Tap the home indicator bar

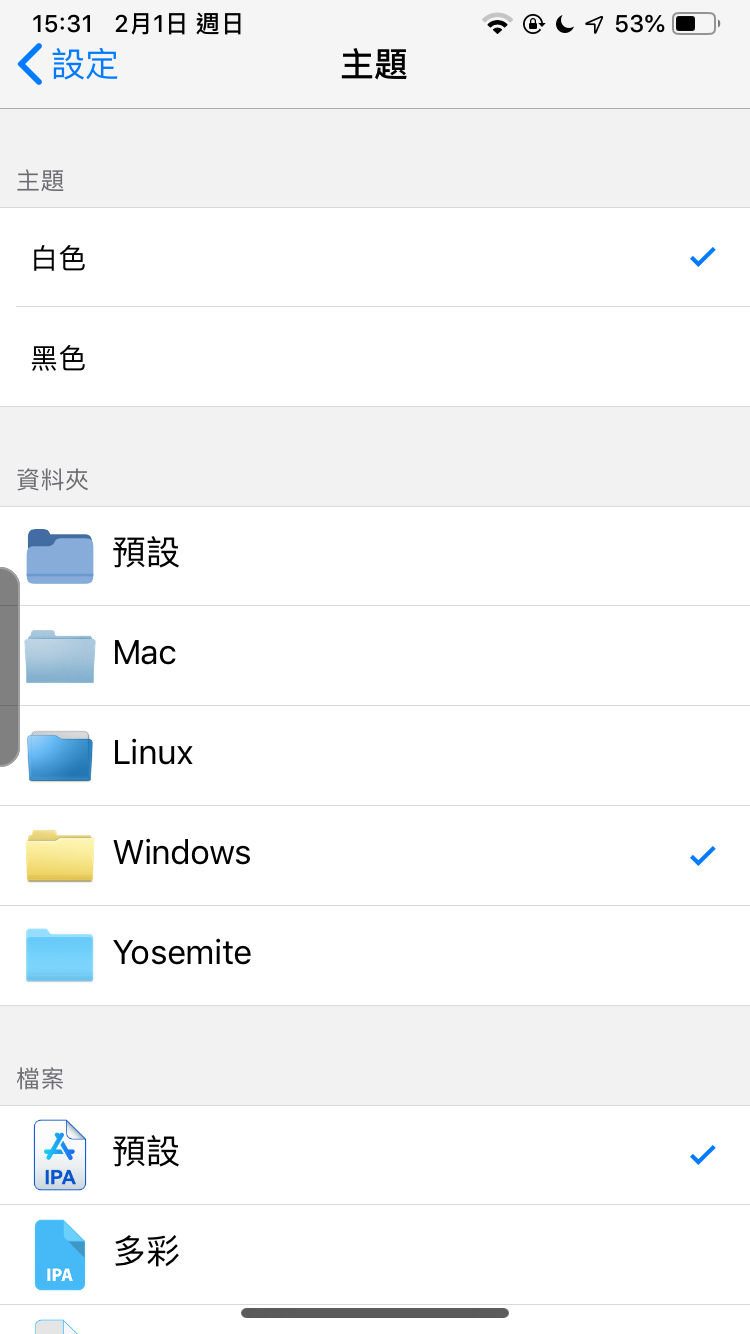[375, 1313]
